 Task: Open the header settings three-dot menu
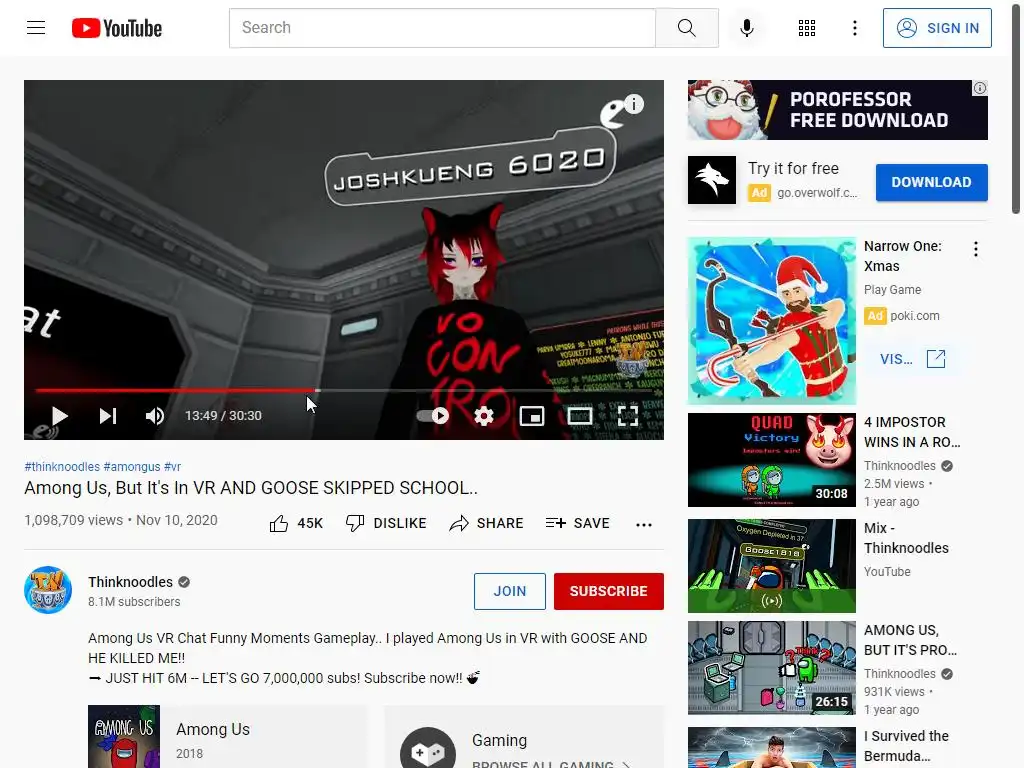pyautogui.click(x=854, y=28)
